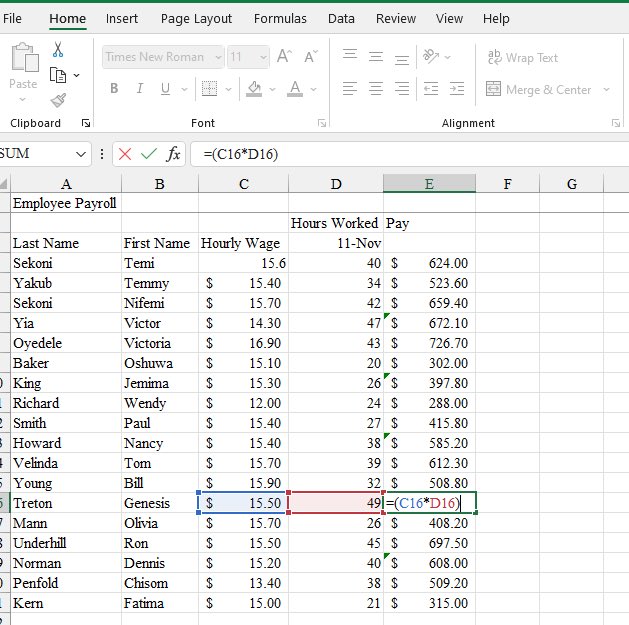Toggle Underline formatting
The width and height of the screenshot is (629, 625).
[x=165, y=89]
